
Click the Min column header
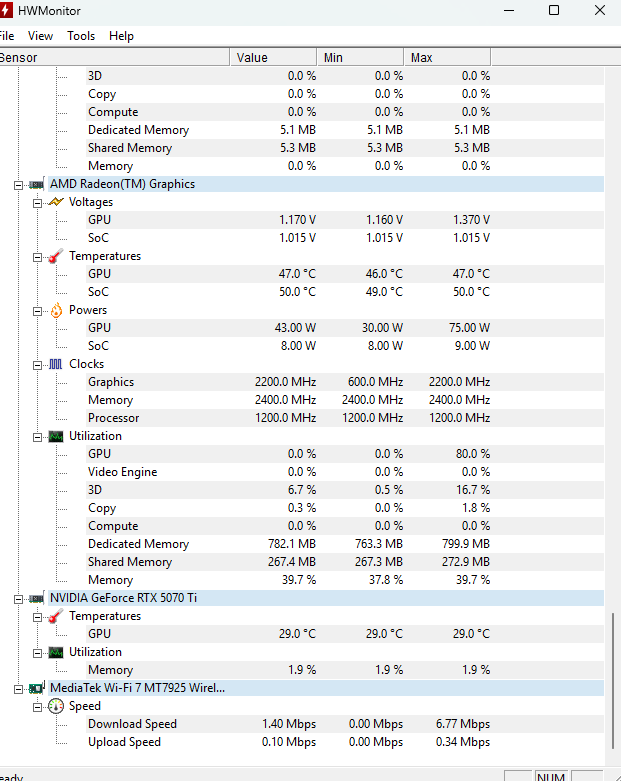pos(360,57)
